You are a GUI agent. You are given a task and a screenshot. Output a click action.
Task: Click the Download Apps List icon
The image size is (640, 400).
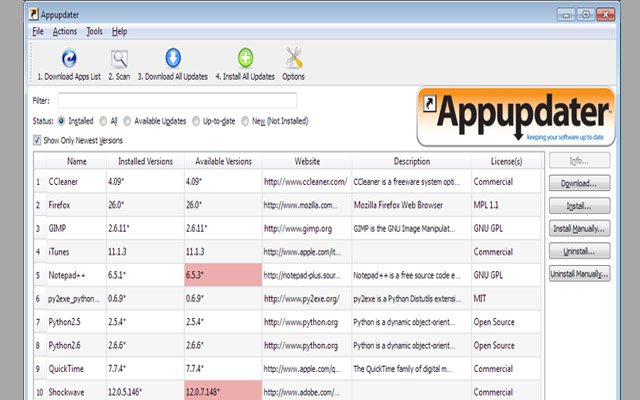(x=69, y=58)
